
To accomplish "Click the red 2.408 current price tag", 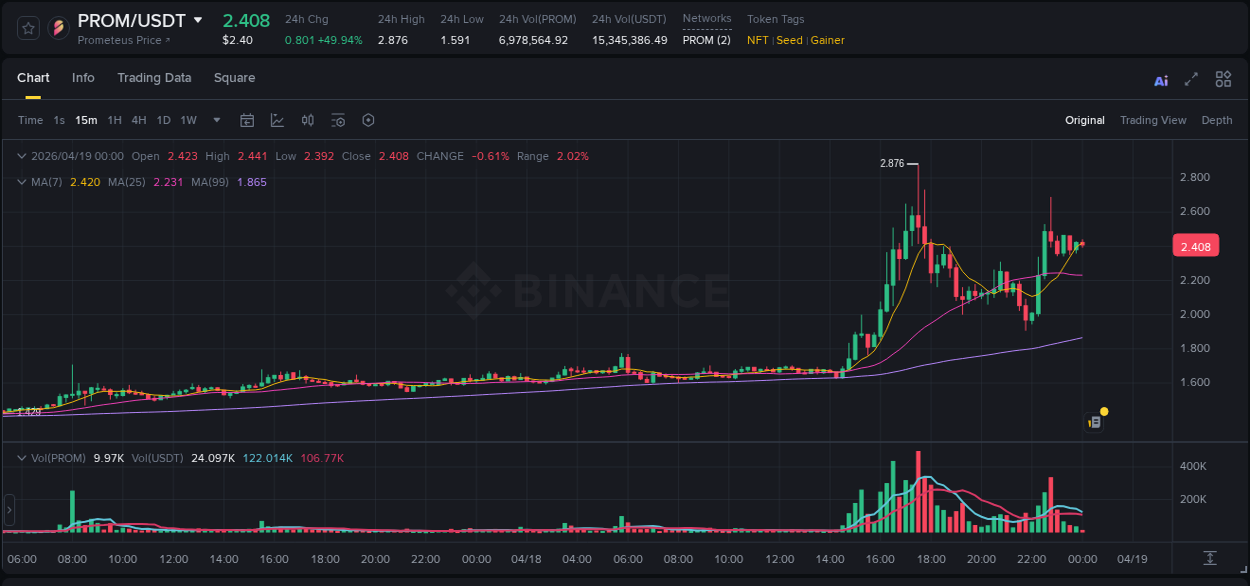I will point(1196,245).
